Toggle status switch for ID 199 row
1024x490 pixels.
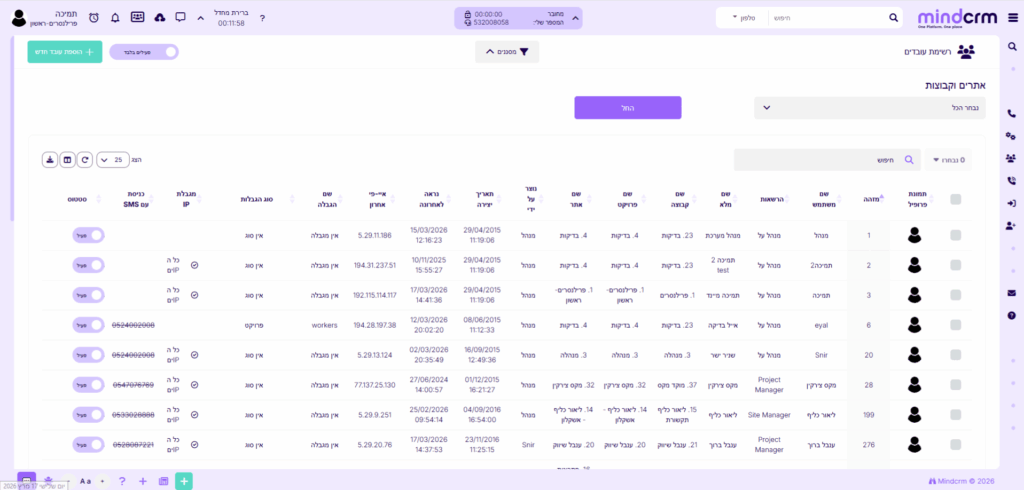tap(88, 416)
